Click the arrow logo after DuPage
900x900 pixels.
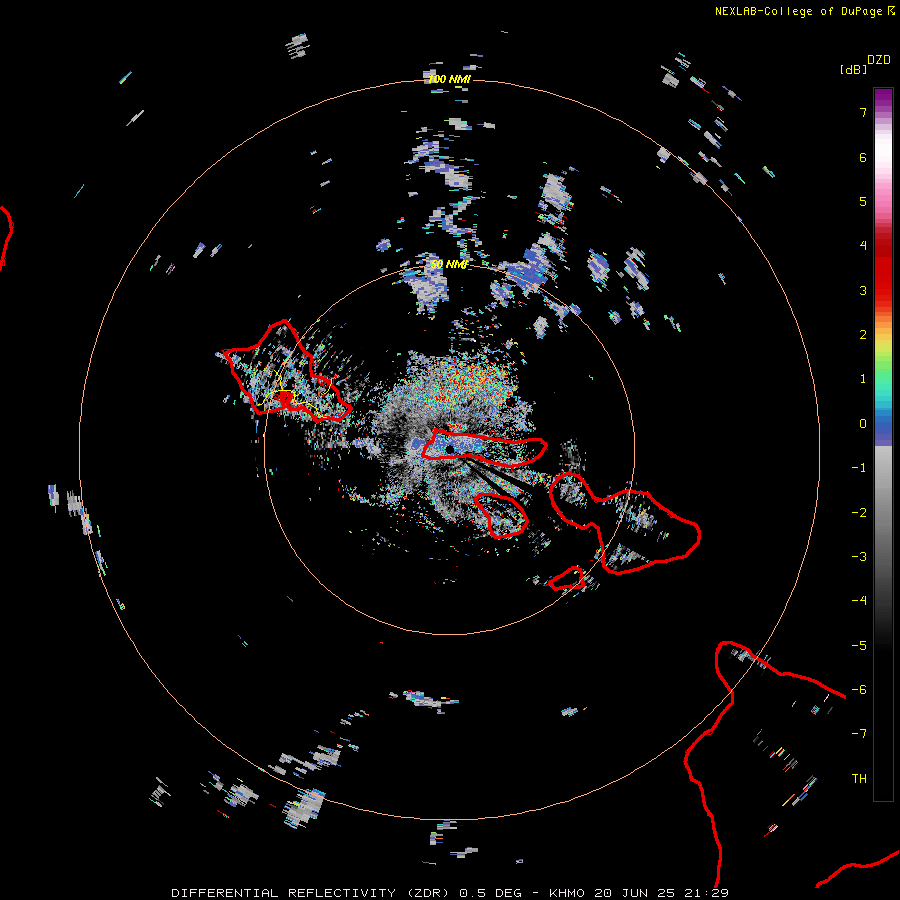click(891, 10)
